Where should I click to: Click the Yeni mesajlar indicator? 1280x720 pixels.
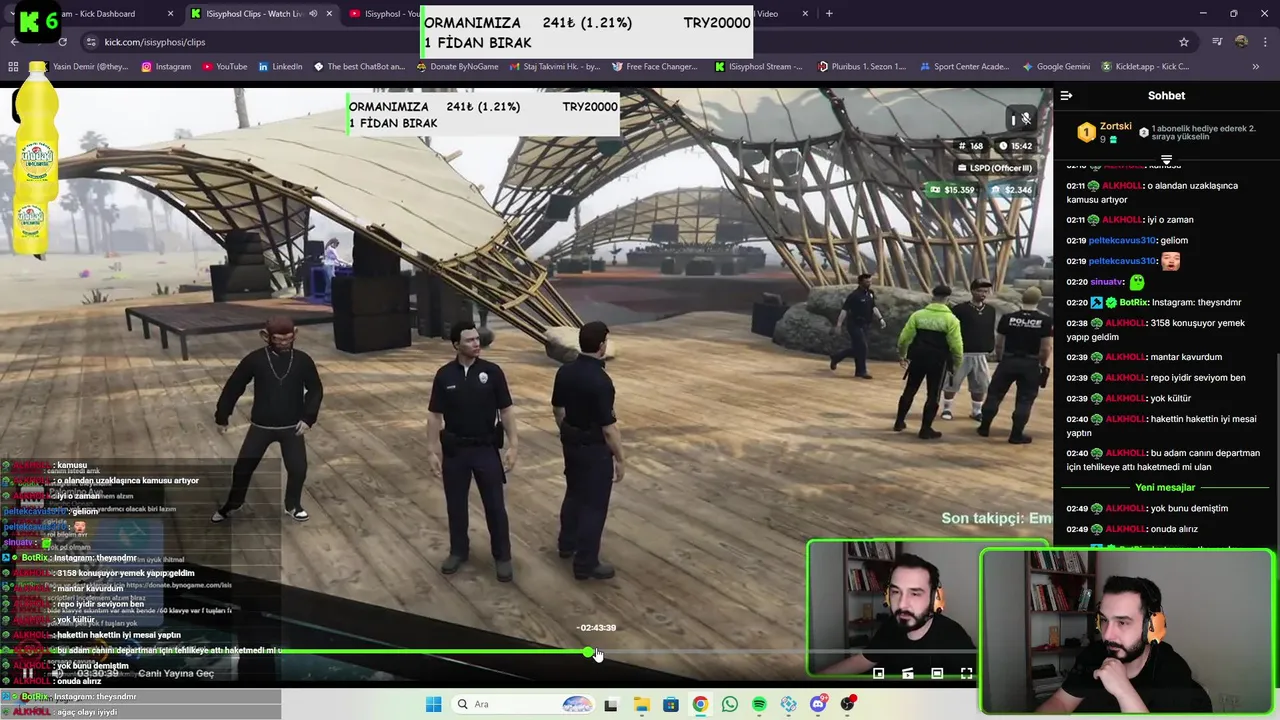[x=1165, y=488]
